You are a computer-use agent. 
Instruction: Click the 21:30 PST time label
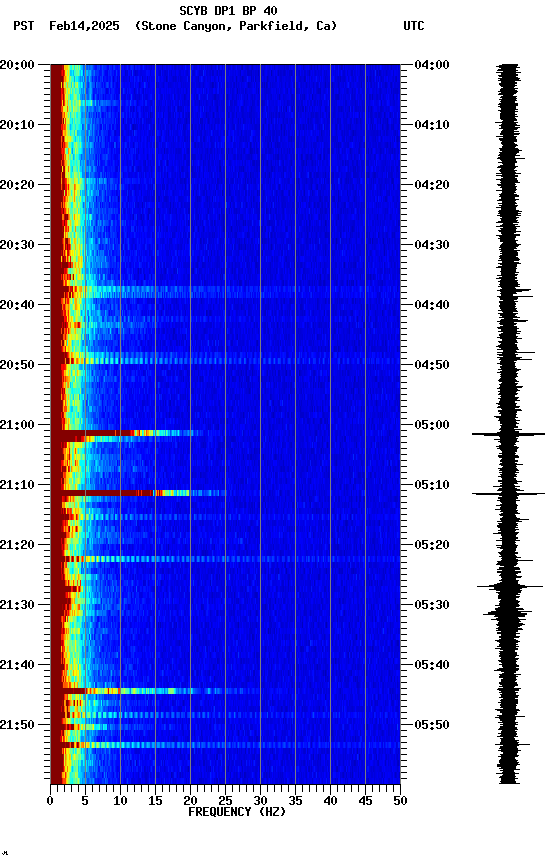[x=17, y=605]
